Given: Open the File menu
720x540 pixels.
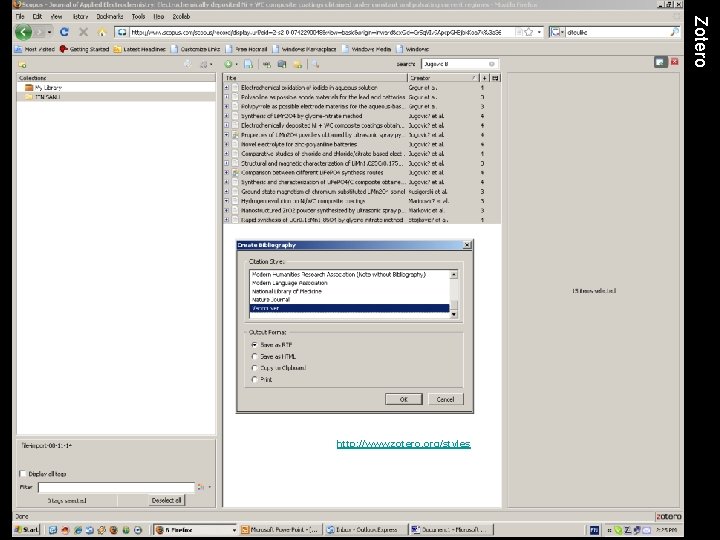Looking at the screenshot, I should point(20,17).
